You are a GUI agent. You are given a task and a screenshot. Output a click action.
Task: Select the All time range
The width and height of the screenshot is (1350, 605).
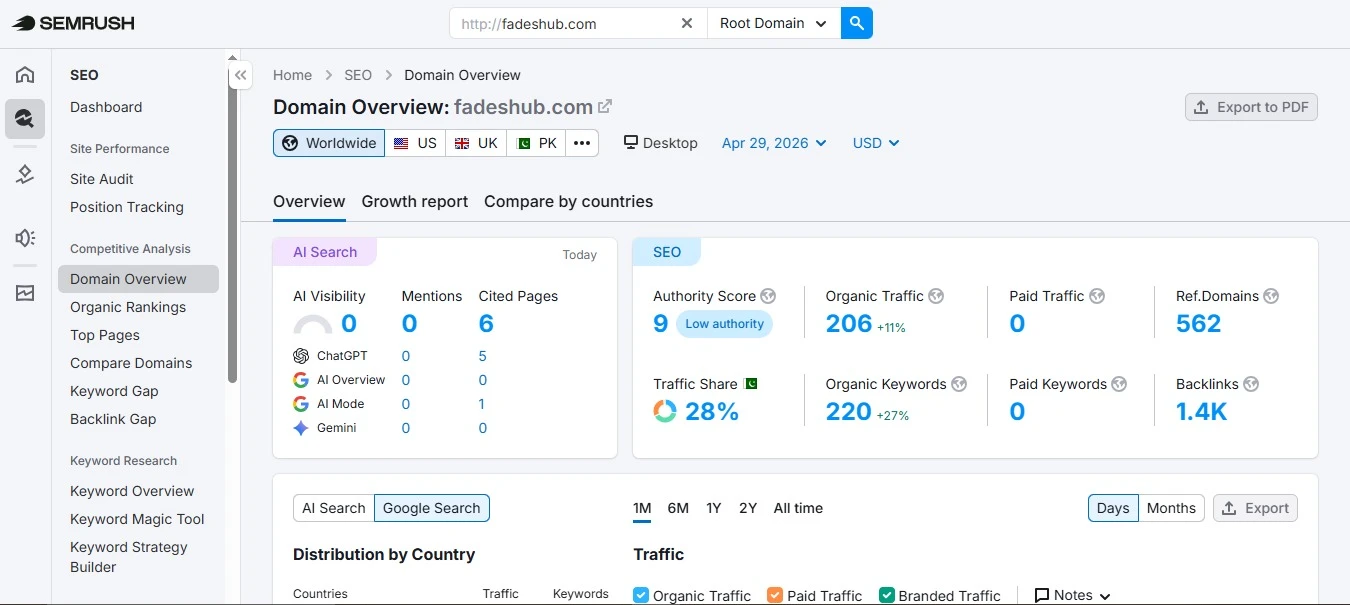point(798,508)
